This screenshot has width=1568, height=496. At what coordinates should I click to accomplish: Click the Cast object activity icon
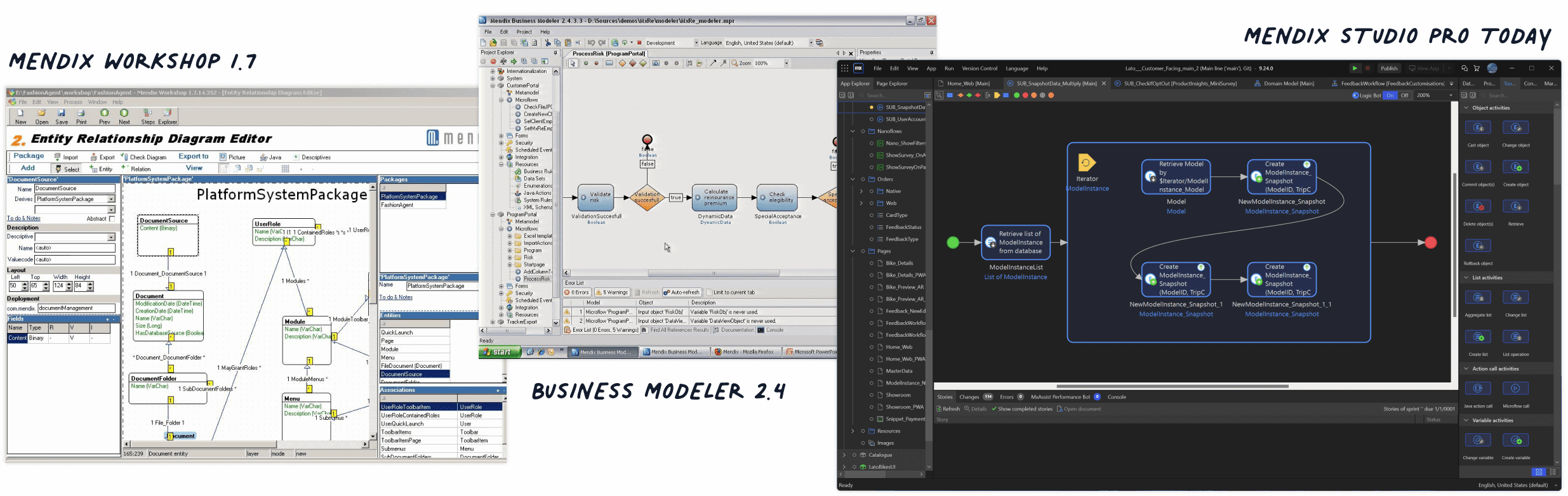1478,128
